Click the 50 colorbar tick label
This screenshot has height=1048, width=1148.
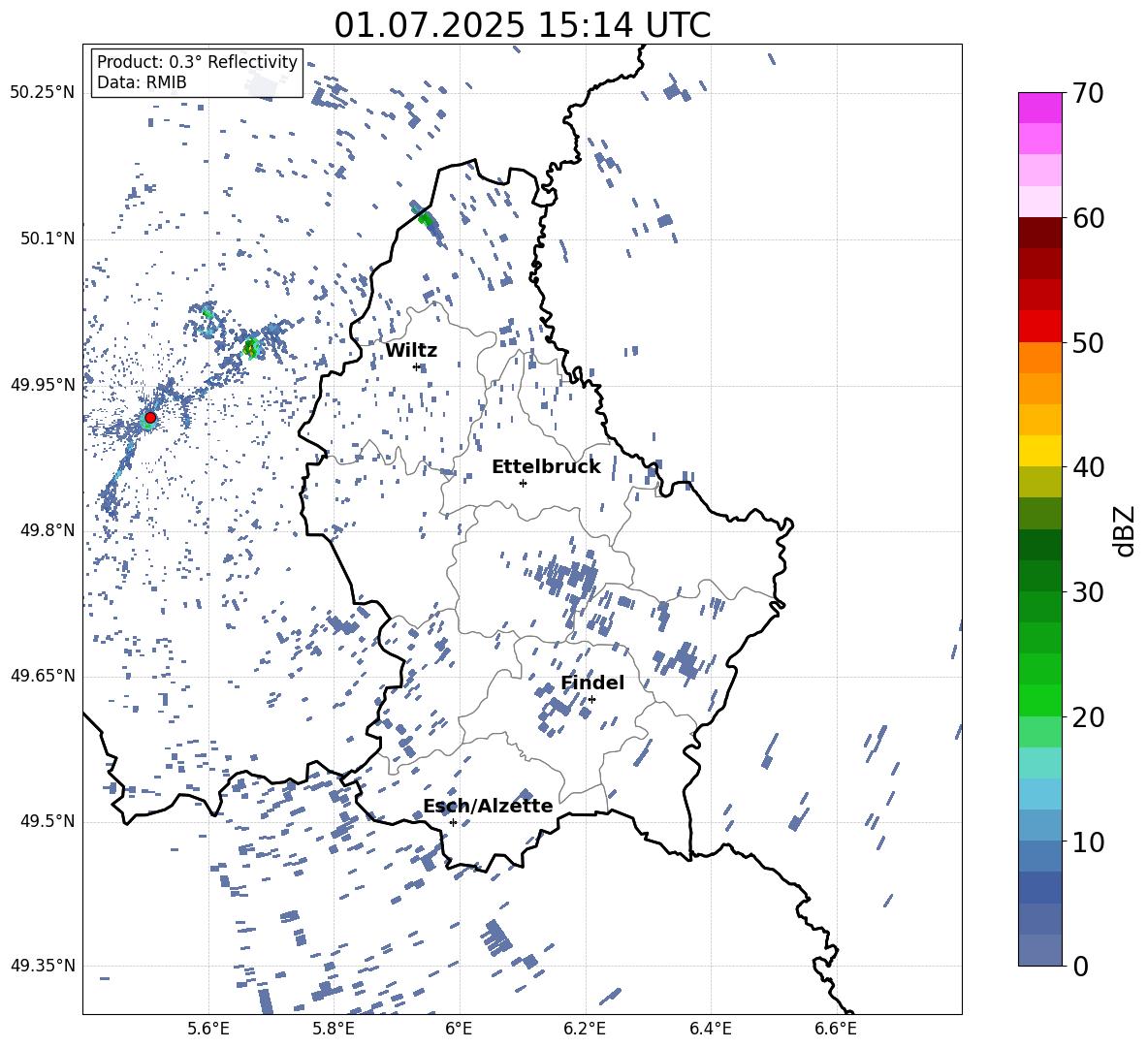tap(1088, 343)
